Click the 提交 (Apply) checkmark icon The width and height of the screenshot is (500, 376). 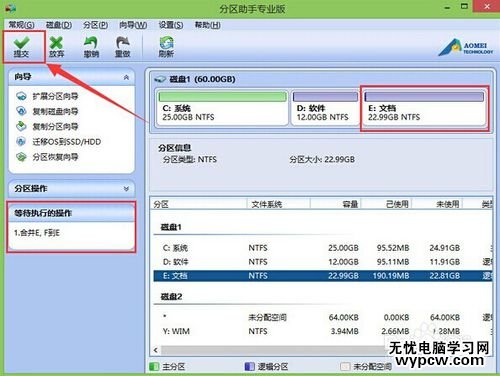tap(22, 43)
